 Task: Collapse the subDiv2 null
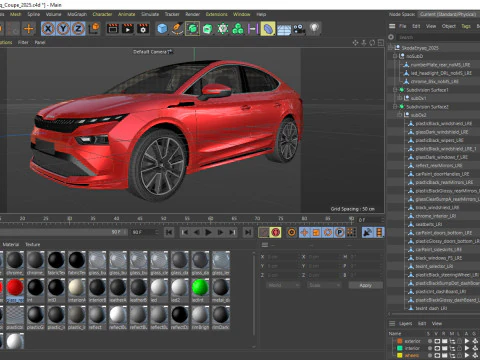point(400,115)
